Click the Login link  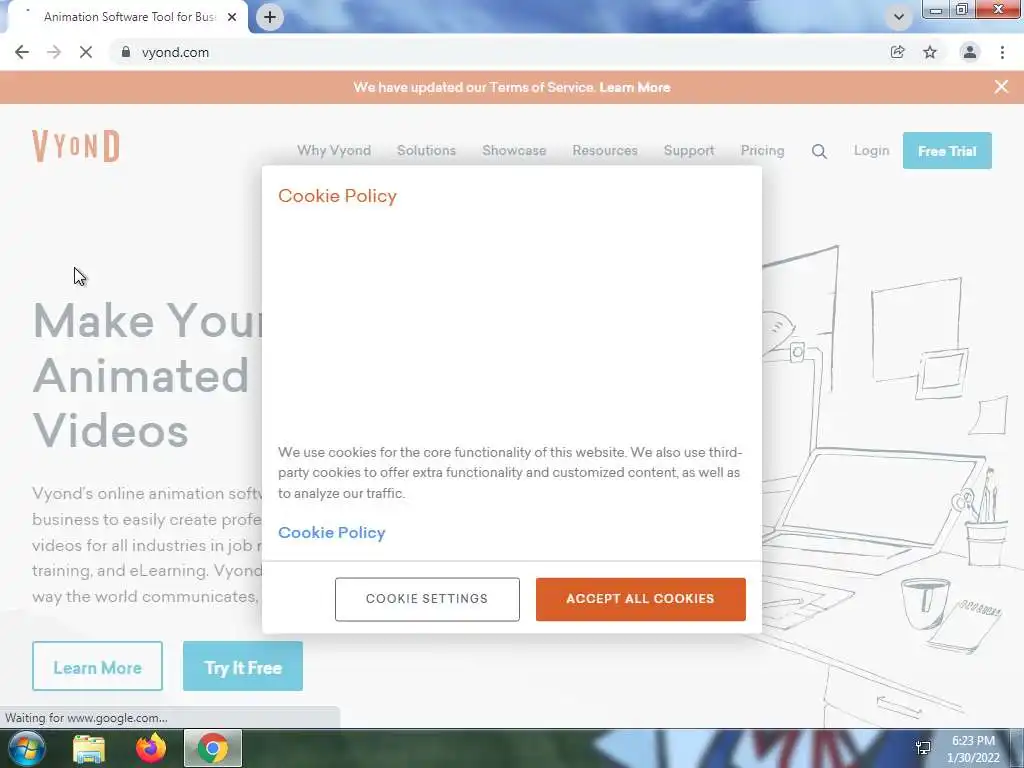pyautogui.click(x=871, y=150)
